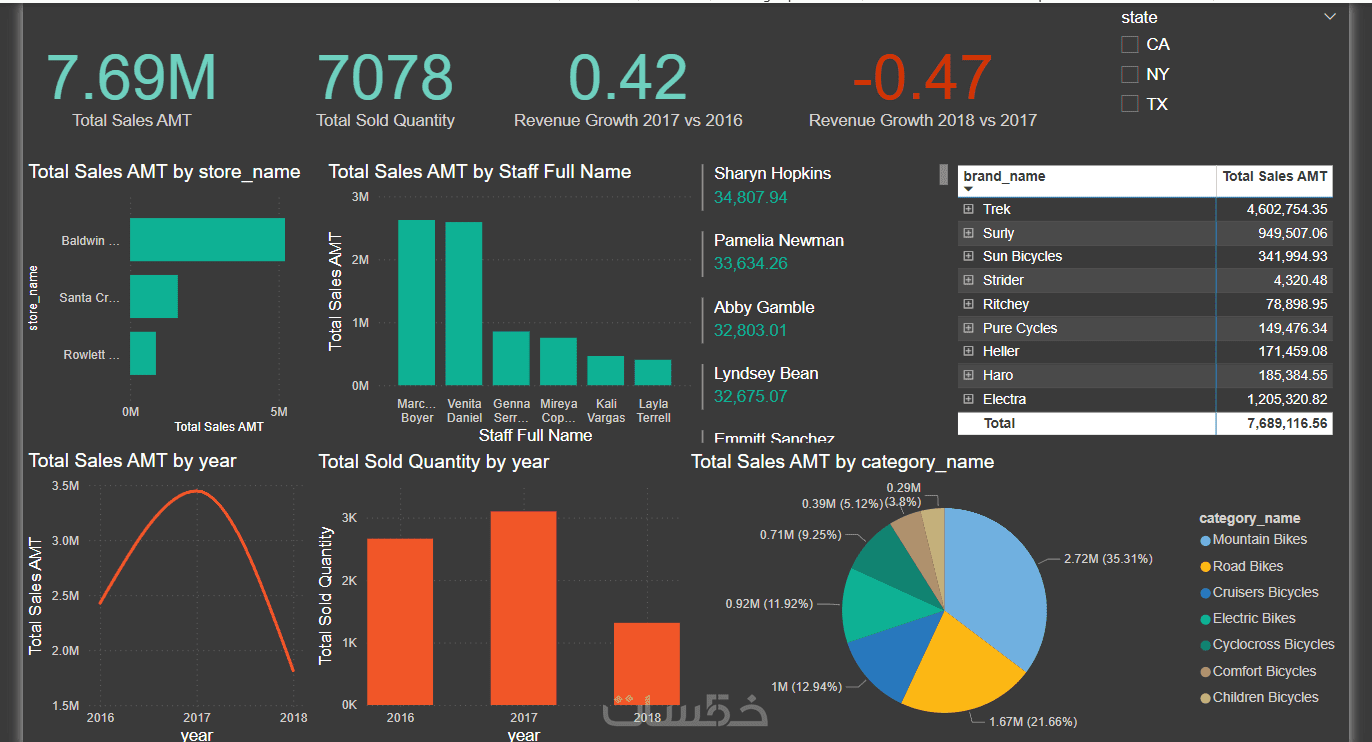This screenshot has width=1372, height=742.
Task: Click the 1,205,320.82 Electra sales cell
Action: [1287, 399]
